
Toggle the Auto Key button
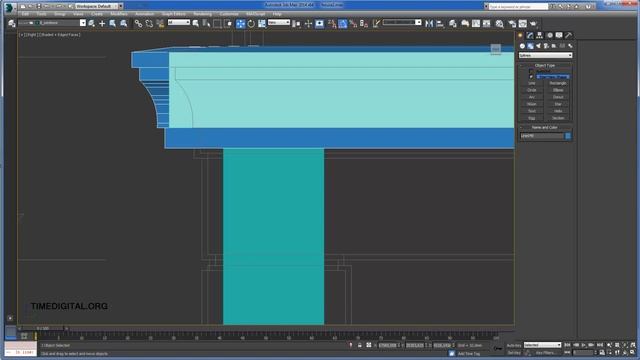tap(514, 345)
